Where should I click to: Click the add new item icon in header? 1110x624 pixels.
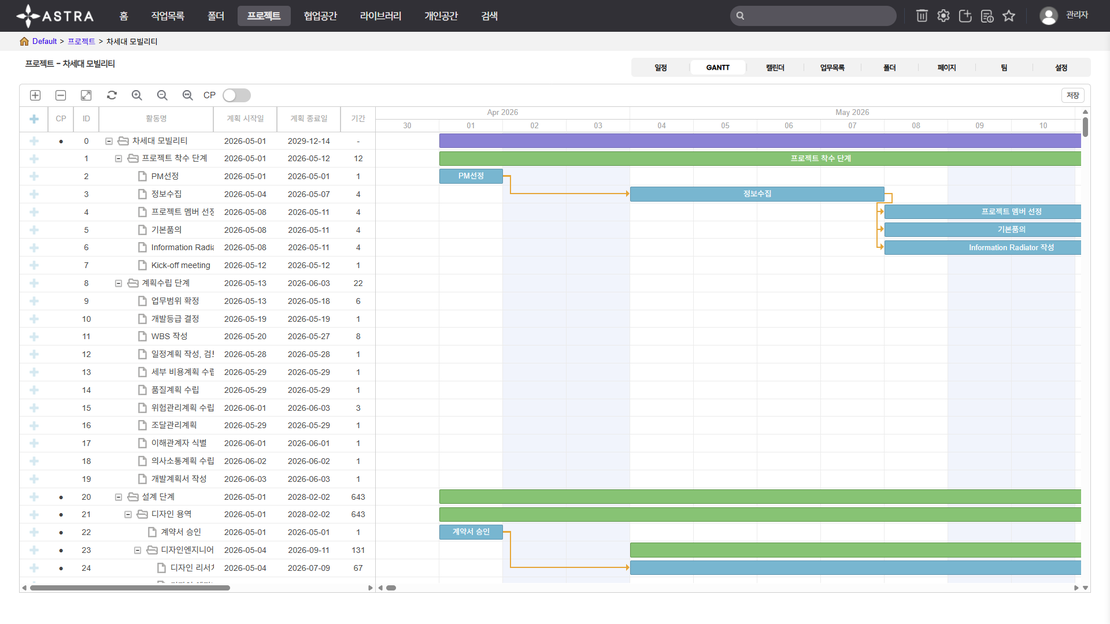point(966,16)
